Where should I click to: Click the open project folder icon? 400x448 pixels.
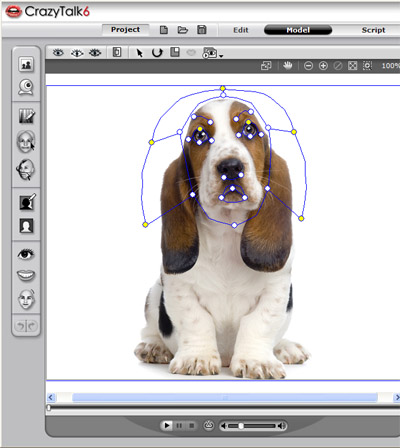pyautogui.click(x=183, y=30)
